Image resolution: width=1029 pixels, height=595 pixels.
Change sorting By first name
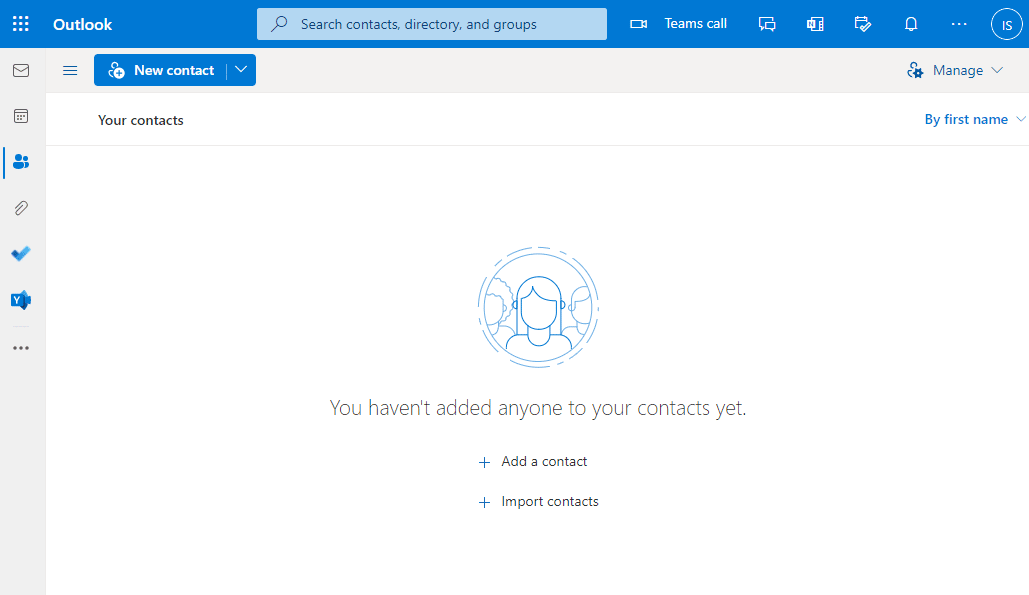[975, 119]
